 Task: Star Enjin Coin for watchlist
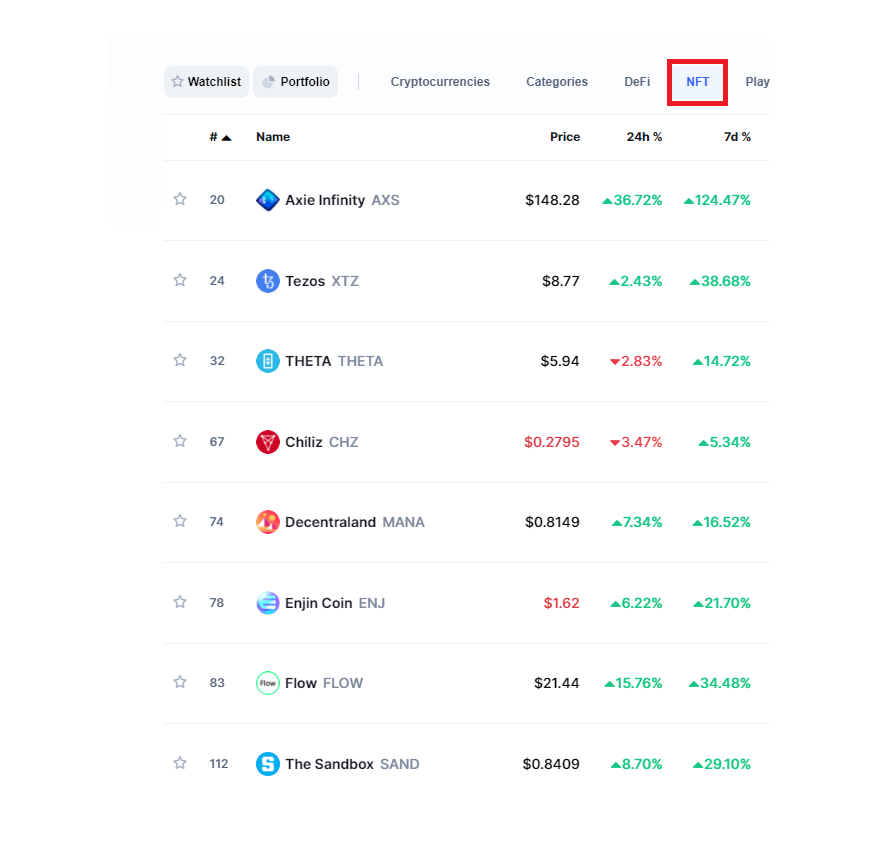click(x=180, y=602)
